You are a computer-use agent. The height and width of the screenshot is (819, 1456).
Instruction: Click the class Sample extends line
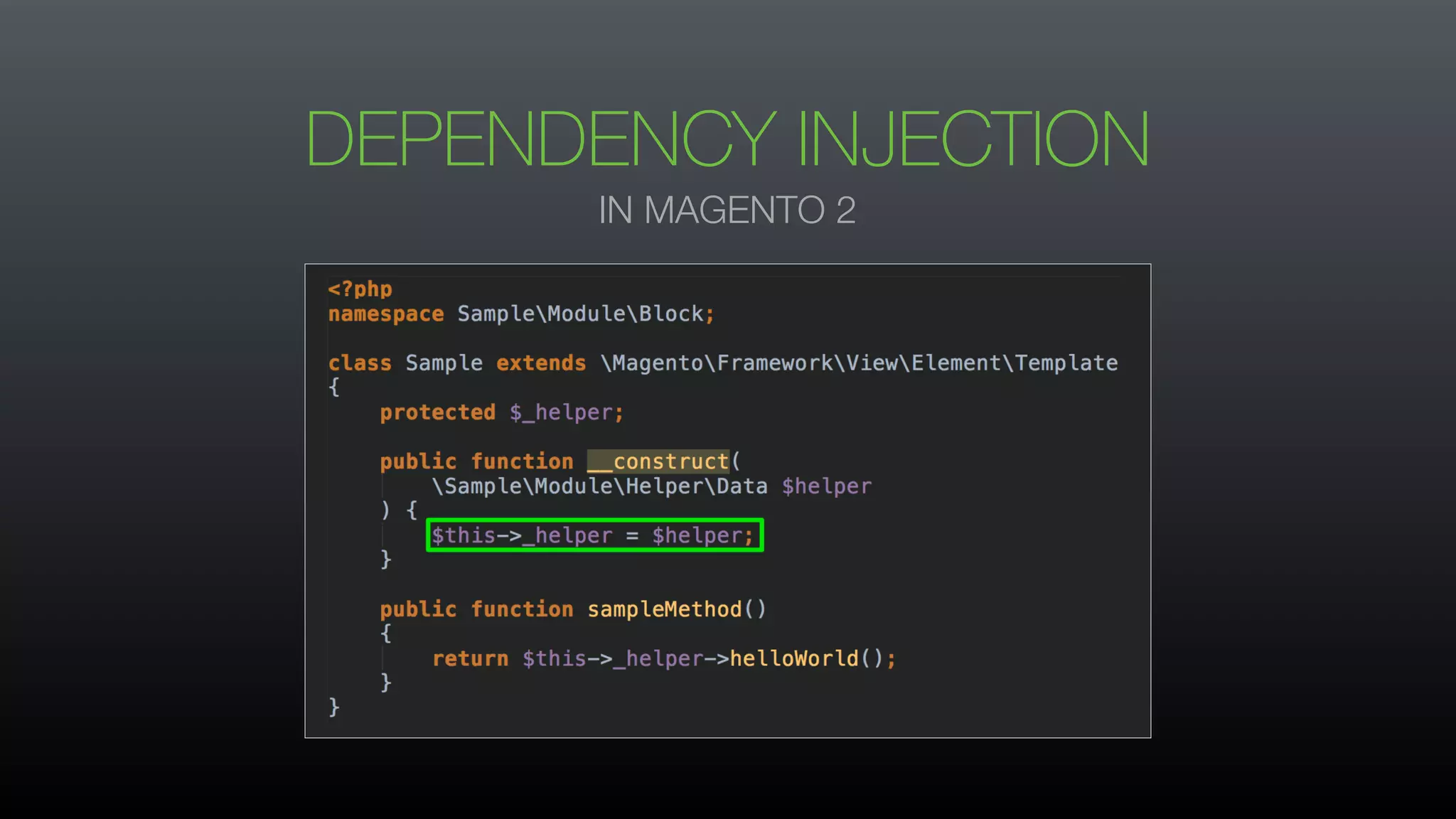(723, 363)
